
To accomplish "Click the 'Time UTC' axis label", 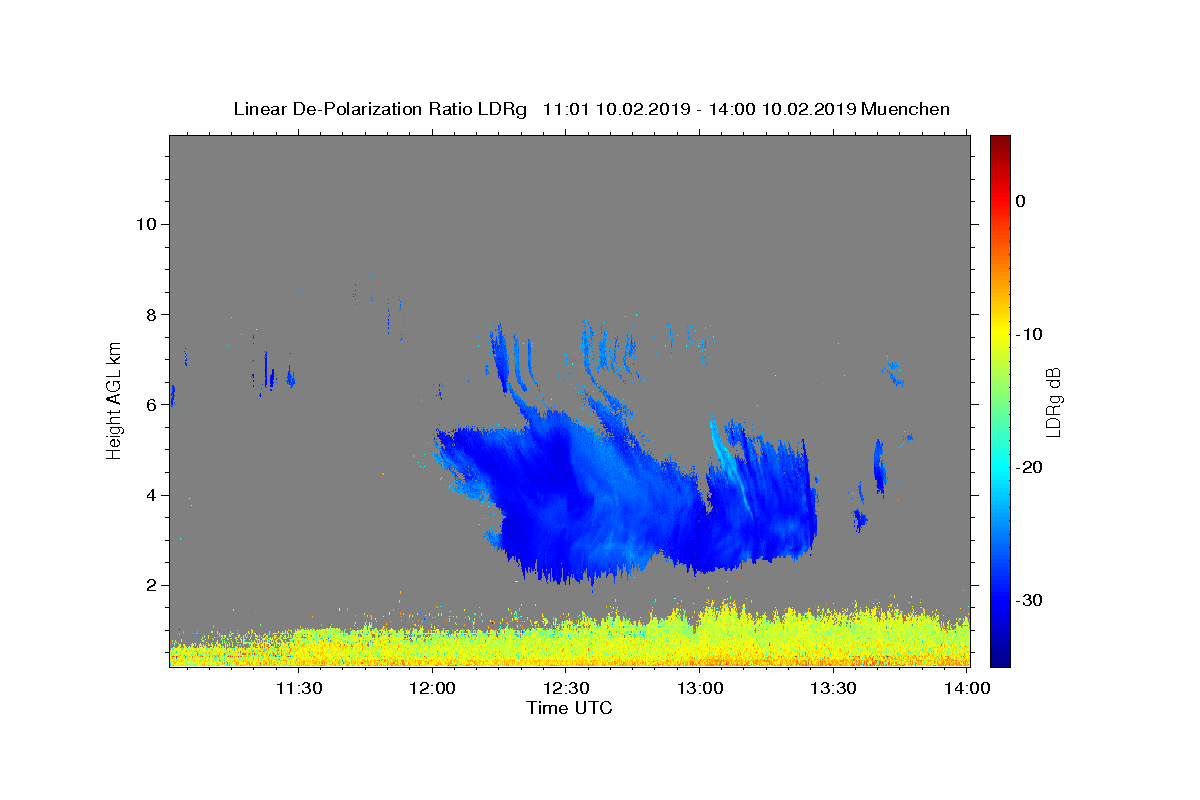I will point(569,708).
